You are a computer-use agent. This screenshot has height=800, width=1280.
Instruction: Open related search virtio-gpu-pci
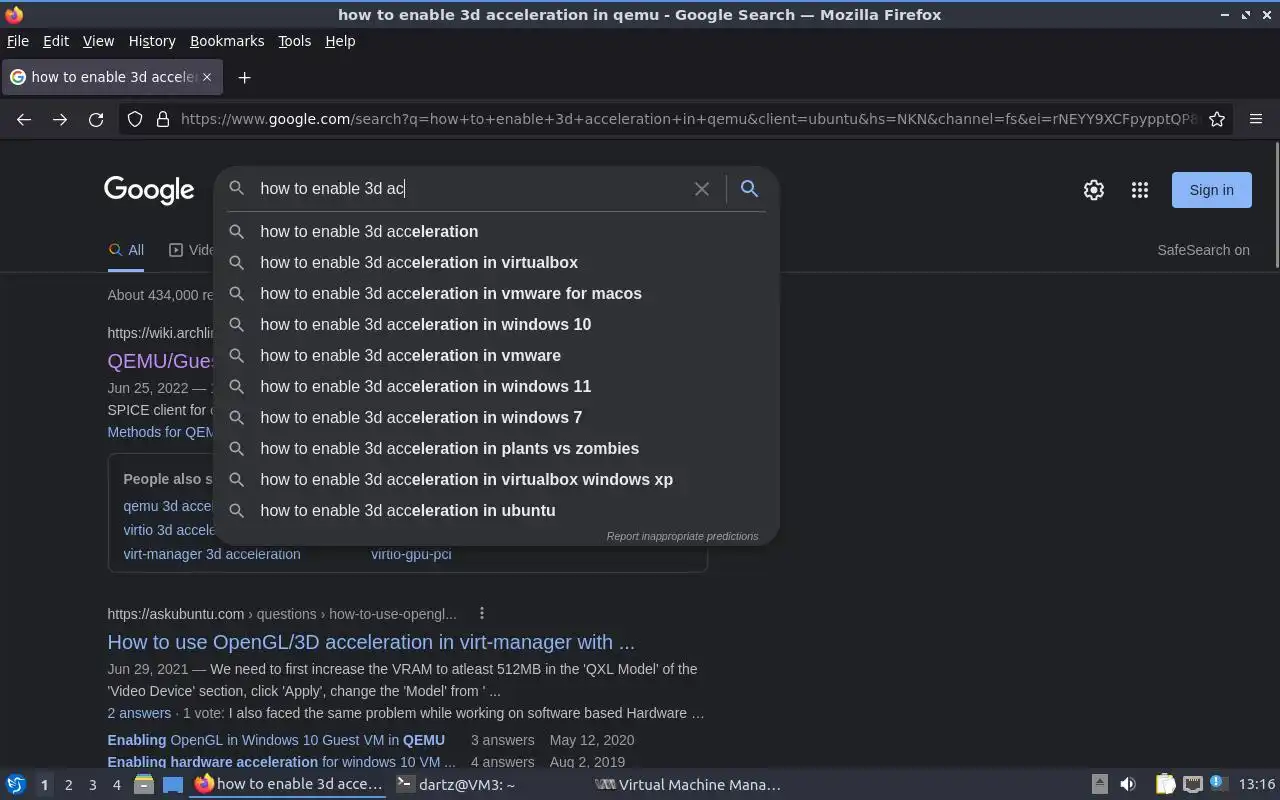point(411,554)
